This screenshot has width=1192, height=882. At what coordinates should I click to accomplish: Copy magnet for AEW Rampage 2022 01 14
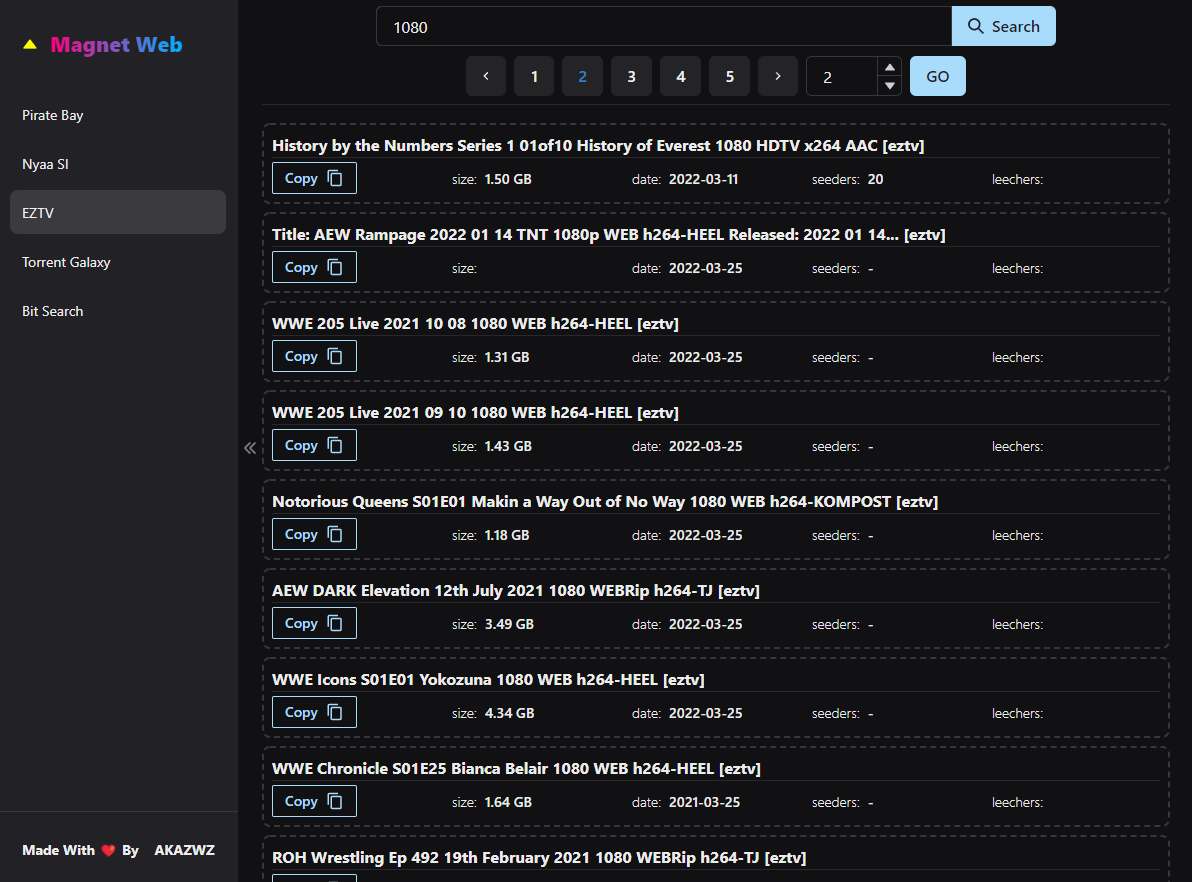[x=314, y=267]
